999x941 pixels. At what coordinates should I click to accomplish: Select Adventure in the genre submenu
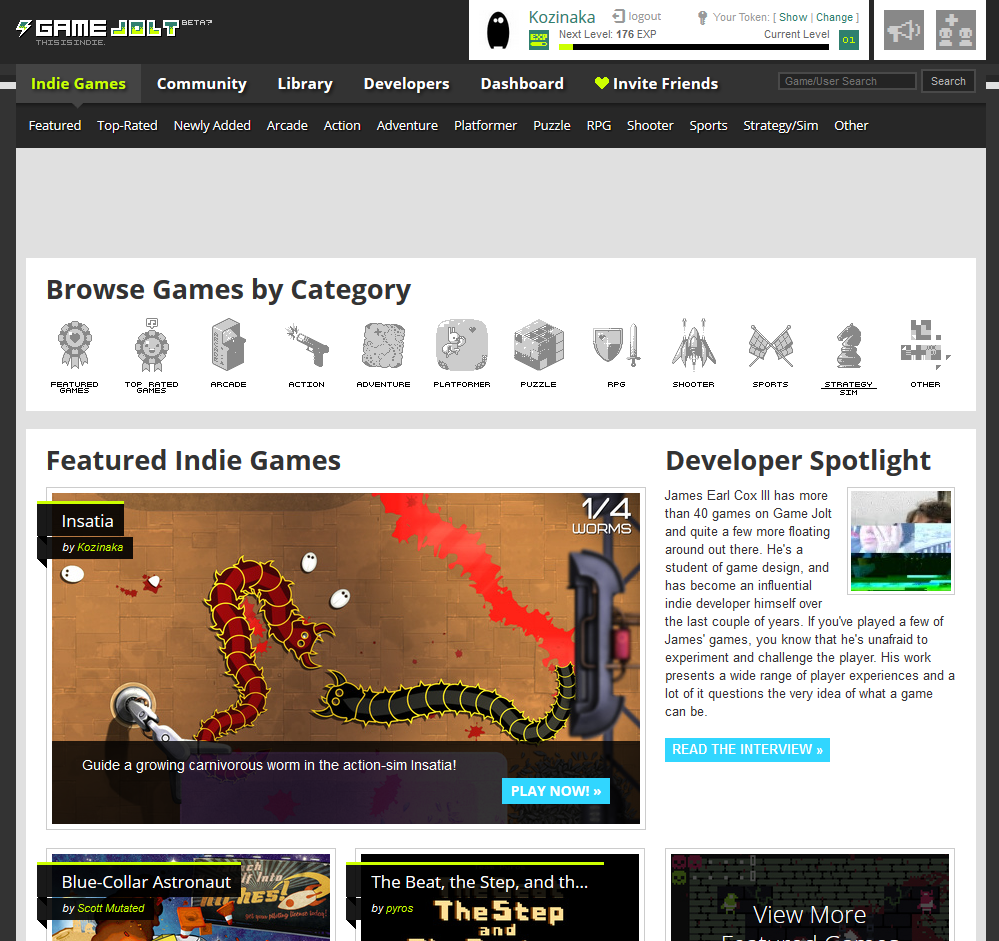pyautogui.click(x=407, y=126)
